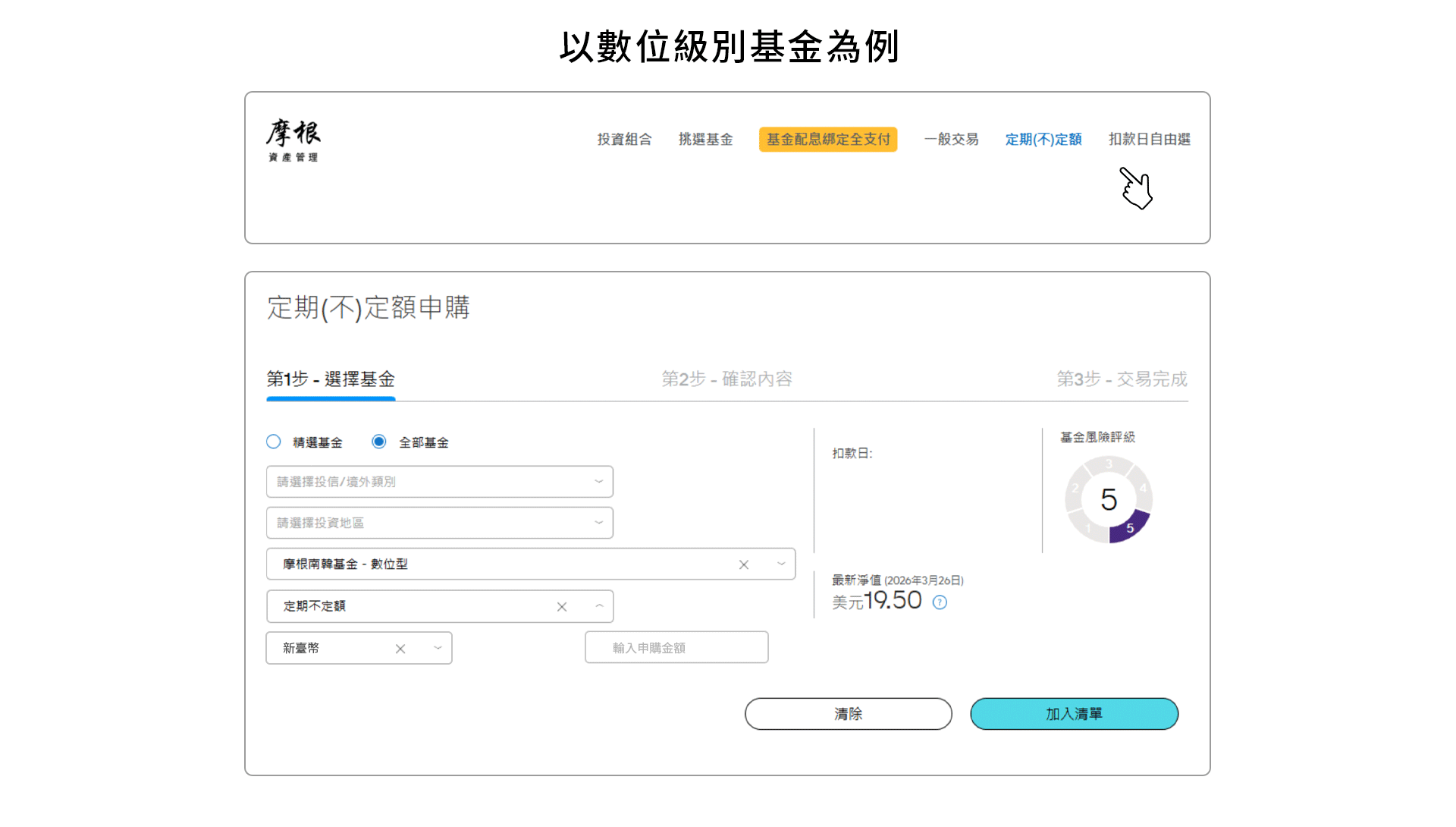Click the 輸入申購金額 input field
Screen dimensions: 1456x827
[x=676, y=648]
